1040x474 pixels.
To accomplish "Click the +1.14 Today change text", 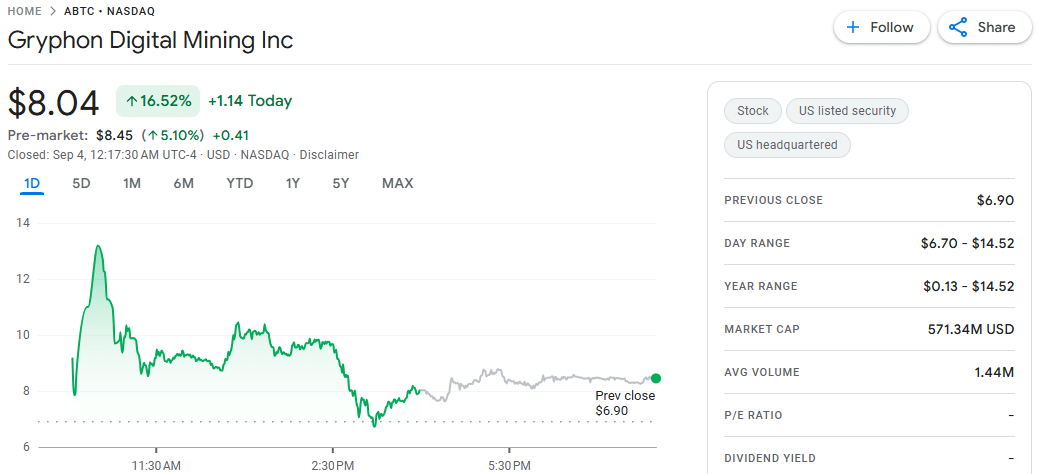I will point(250,101).
